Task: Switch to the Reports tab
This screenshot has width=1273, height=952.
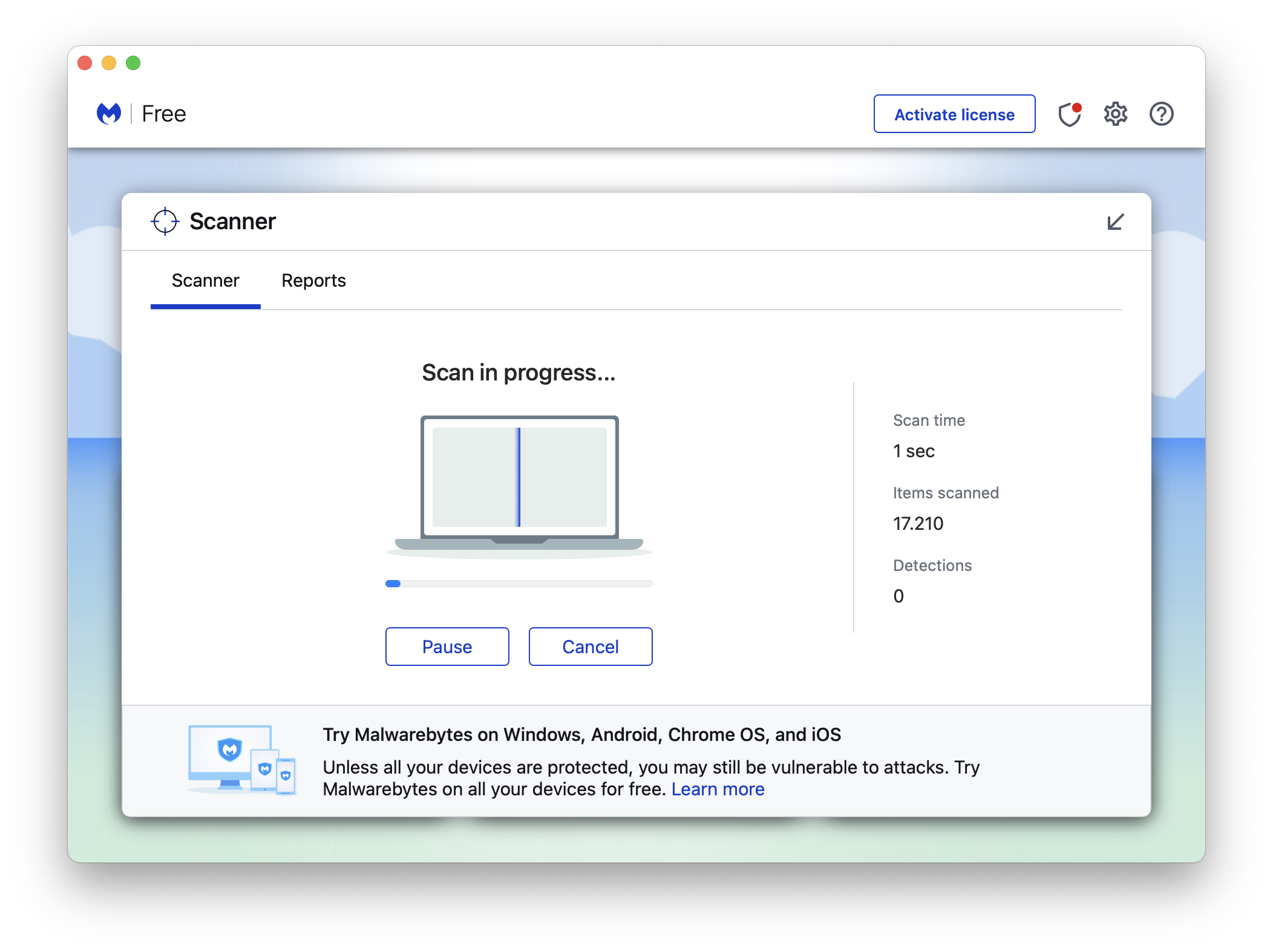Action: (313, 280)
